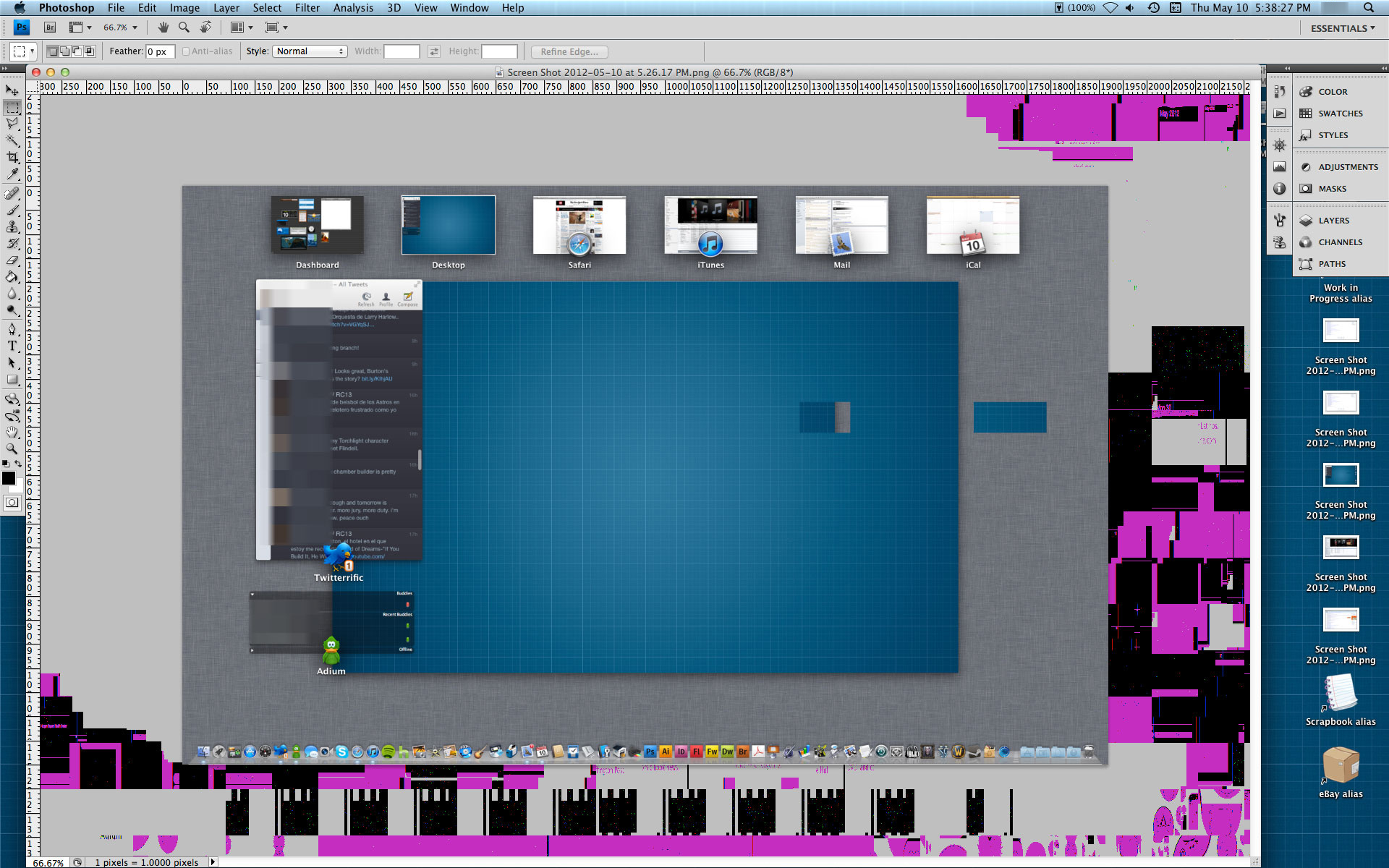1389x868 pixels.
Task: Open the Style dropdown set to Normal
Action: pyautogui.click(x=310, y=51)
